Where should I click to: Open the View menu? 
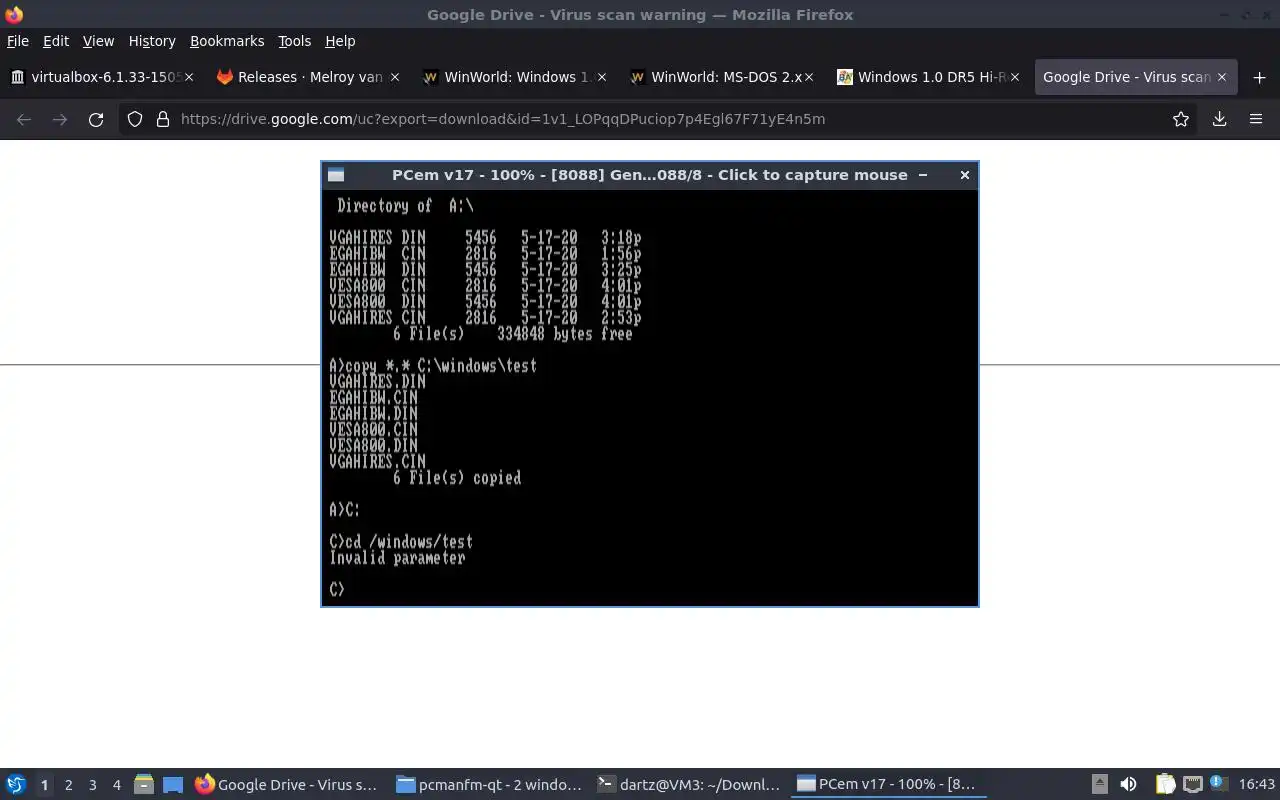98,41
